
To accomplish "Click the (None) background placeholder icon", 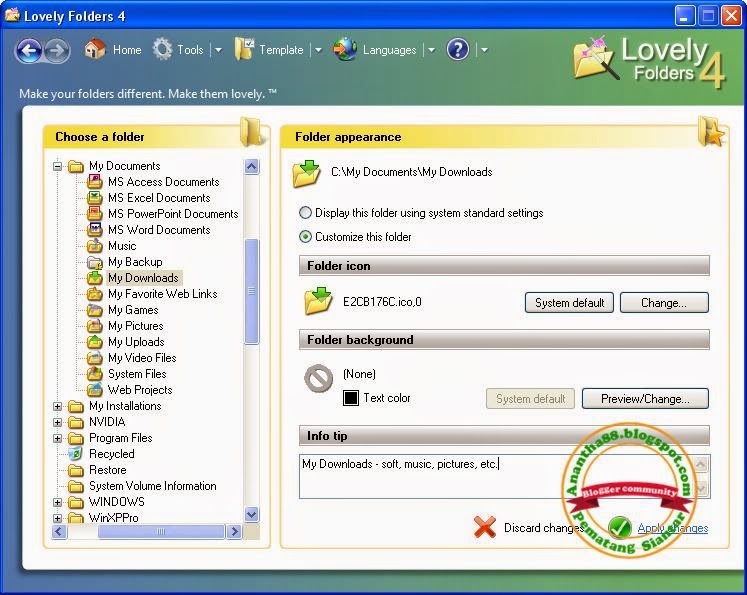I will pos(318,379).
